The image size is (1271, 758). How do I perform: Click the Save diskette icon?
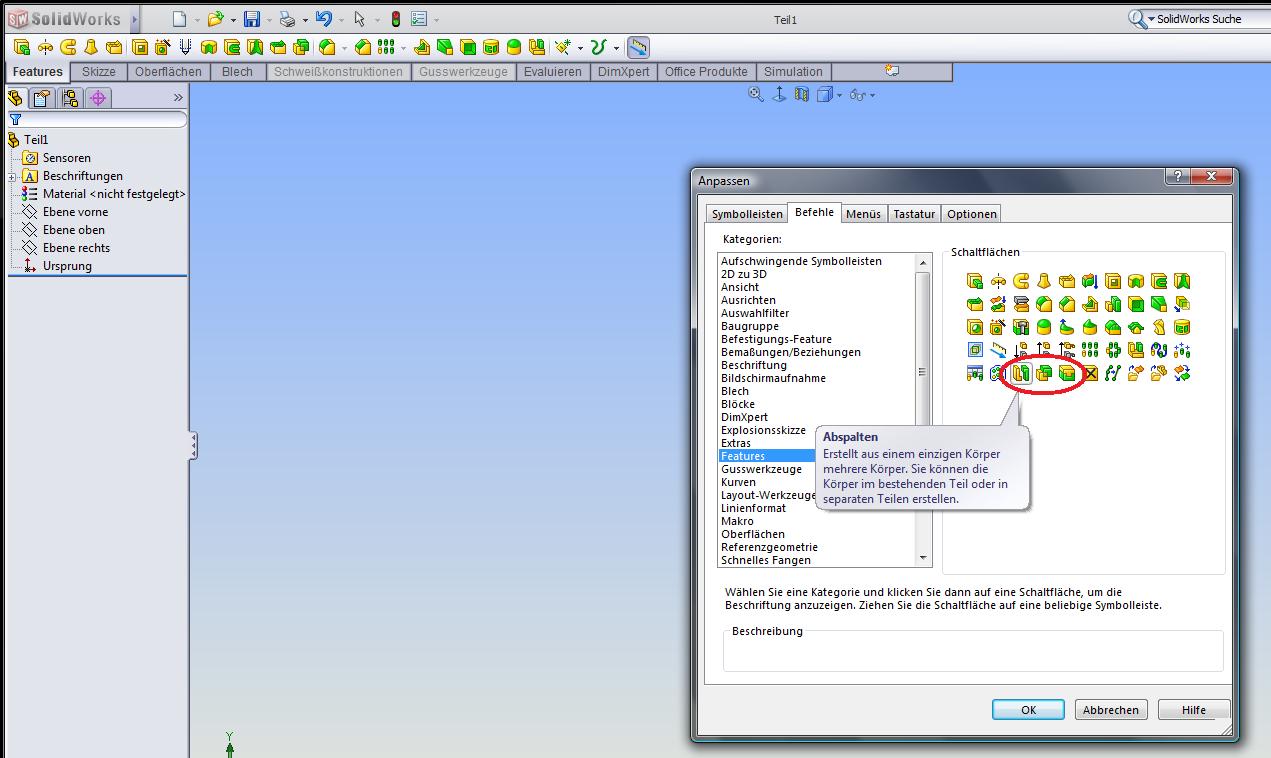252,19
